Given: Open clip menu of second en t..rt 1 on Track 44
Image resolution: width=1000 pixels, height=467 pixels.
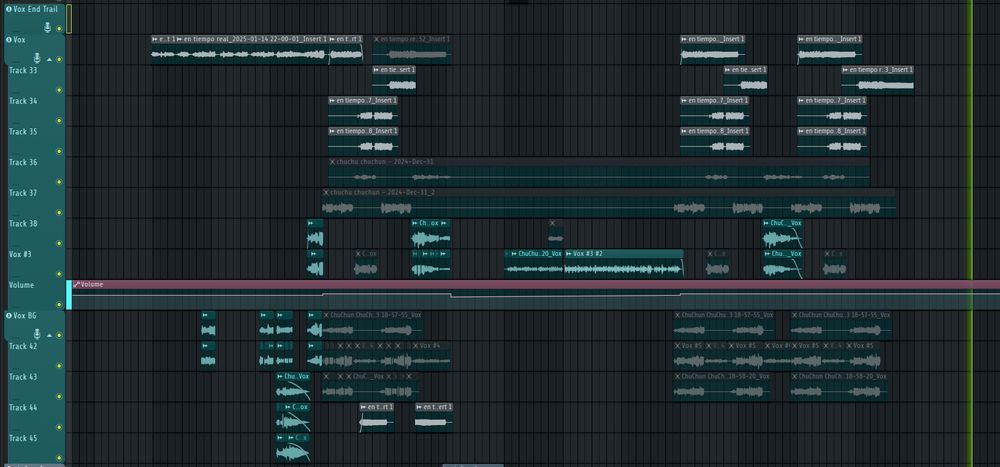Looking at the screenshot, I should (x=419, y=407).
